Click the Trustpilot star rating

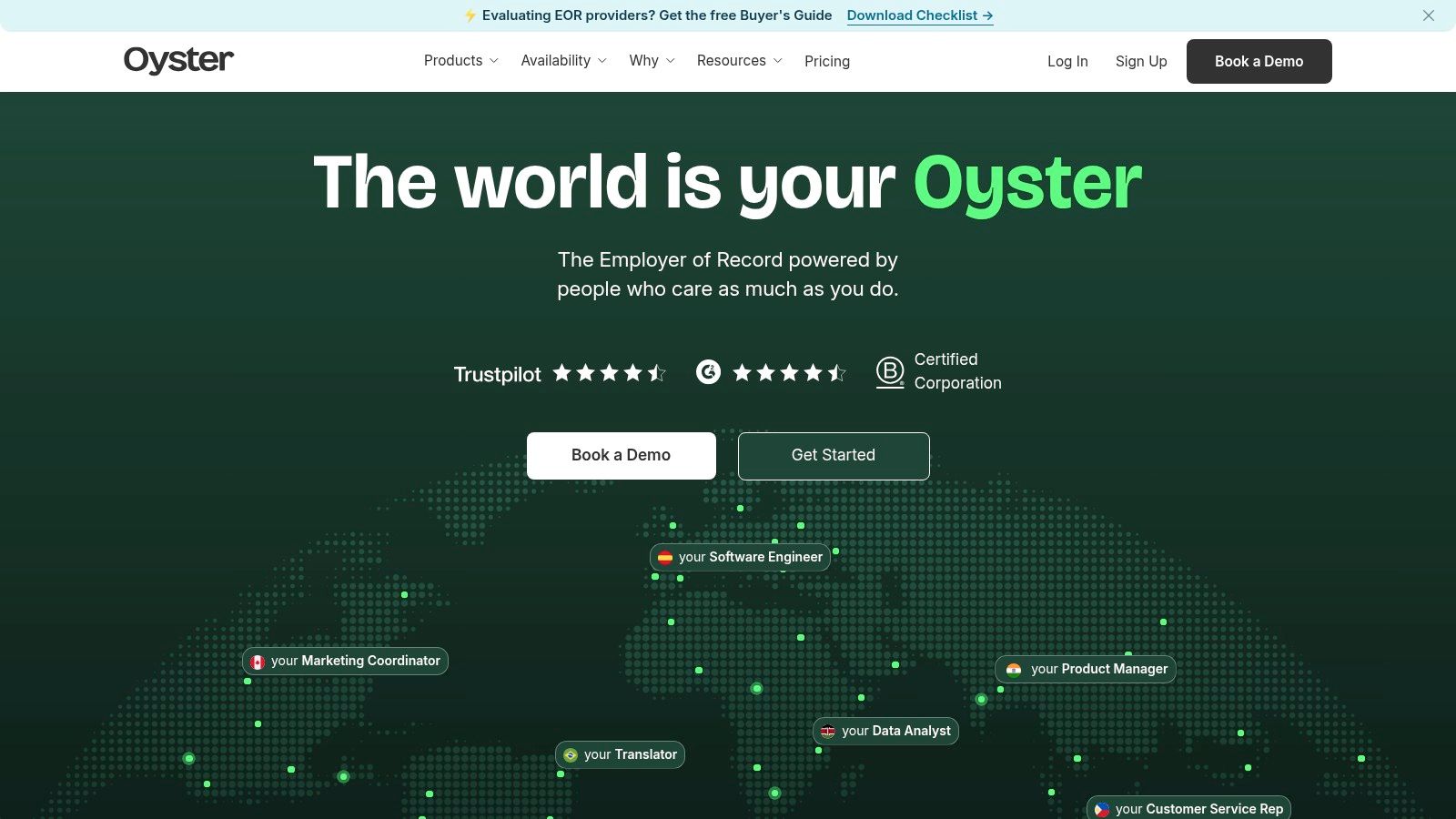[x=610, y=373]
